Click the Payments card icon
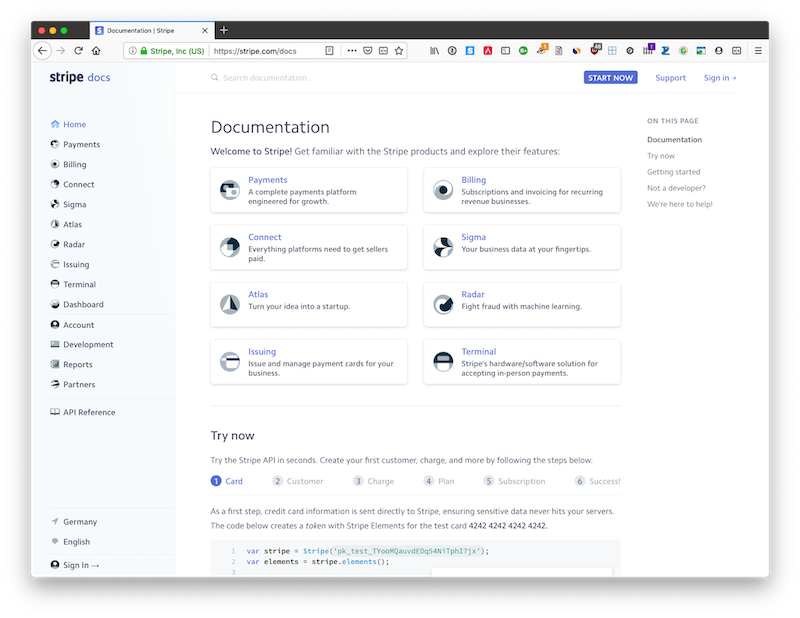 click(x=230, y=190)
